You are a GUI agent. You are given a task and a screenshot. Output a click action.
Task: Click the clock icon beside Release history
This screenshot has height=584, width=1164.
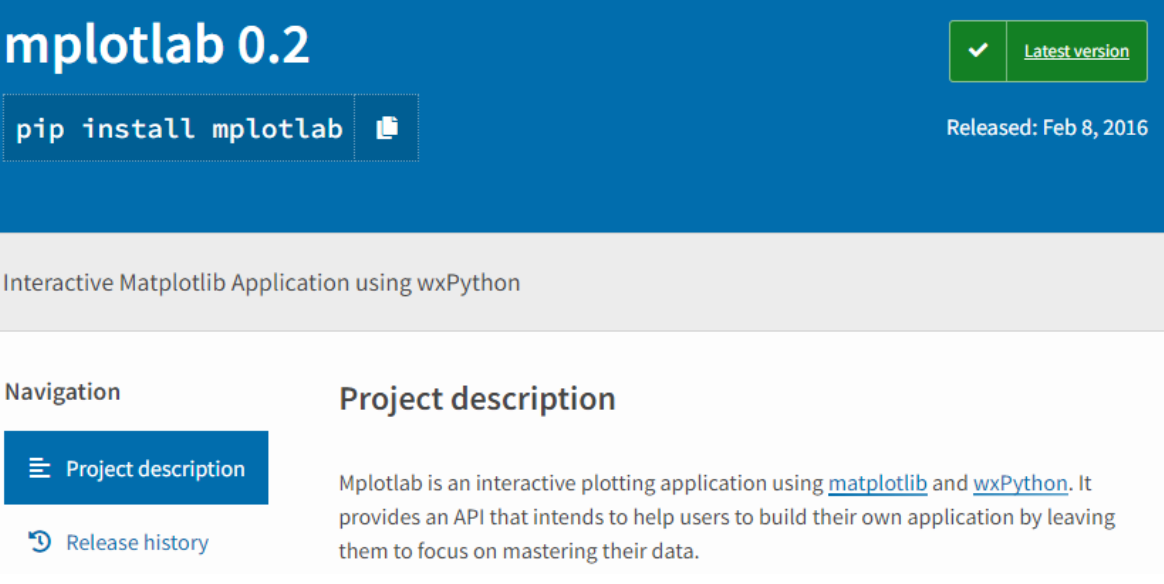[x=39, y=542]
